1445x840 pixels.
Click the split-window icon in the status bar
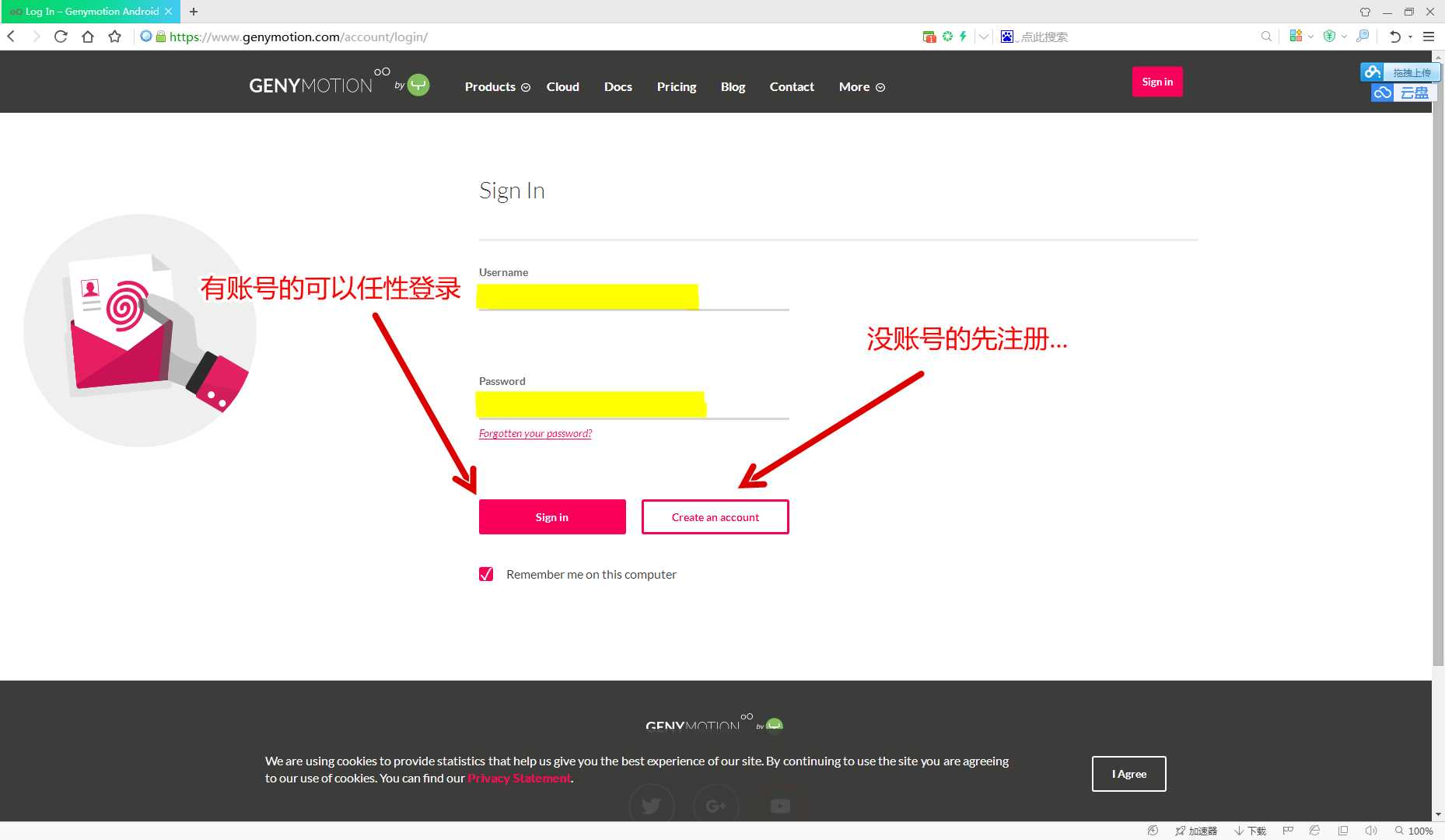click(x=1343, y=831)
